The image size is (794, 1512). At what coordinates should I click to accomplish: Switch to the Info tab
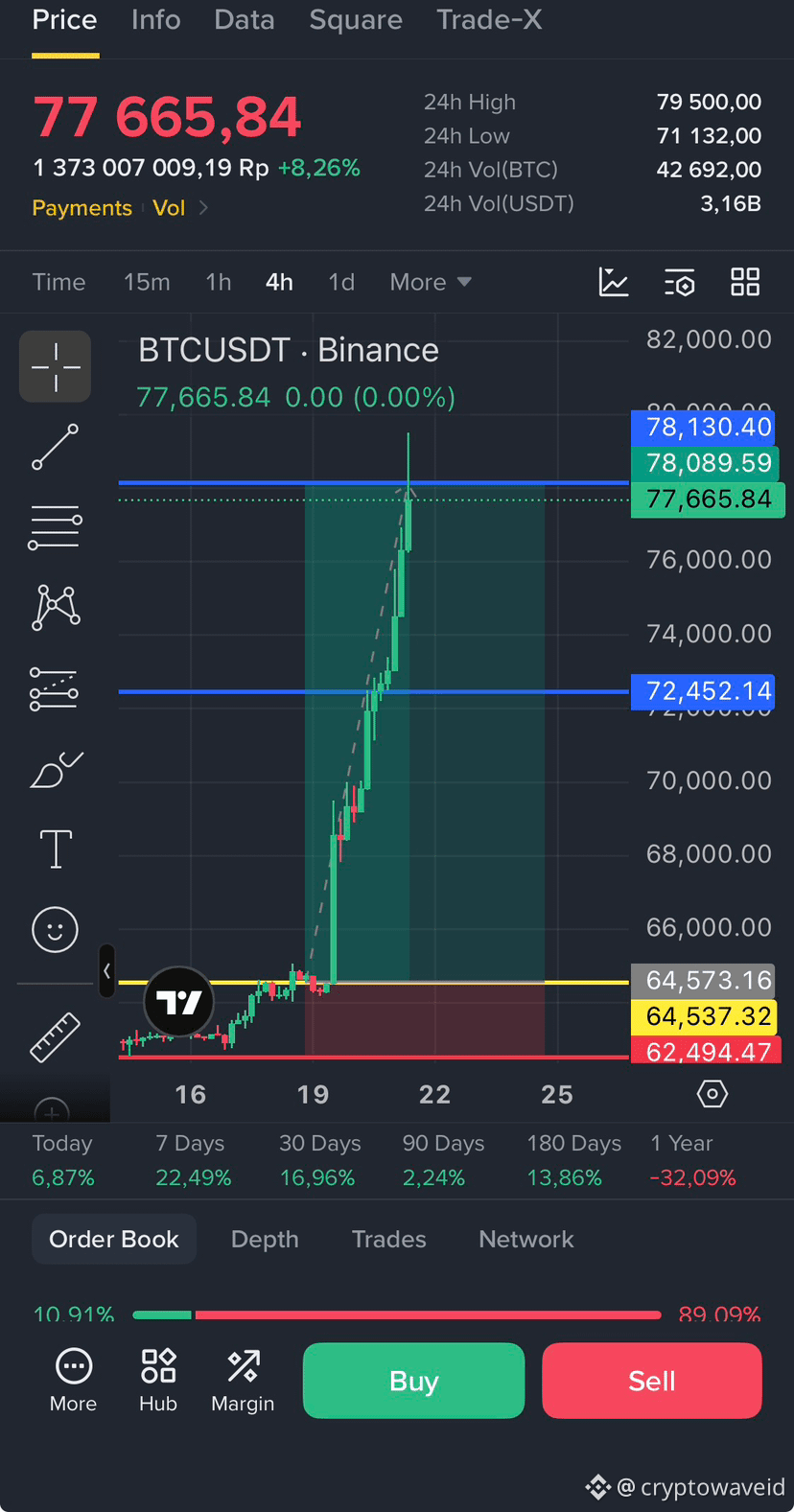pyautogui.click(x=155, y=20)
